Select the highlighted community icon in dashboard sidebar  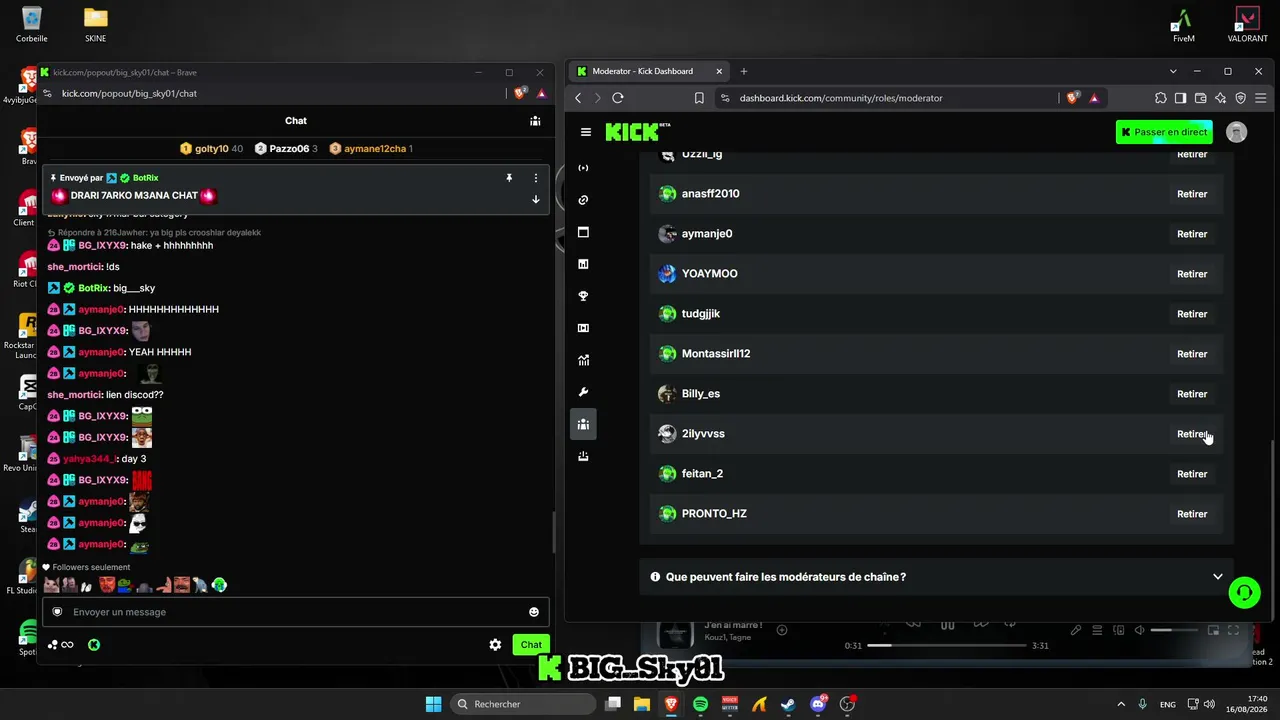point(584,424)
